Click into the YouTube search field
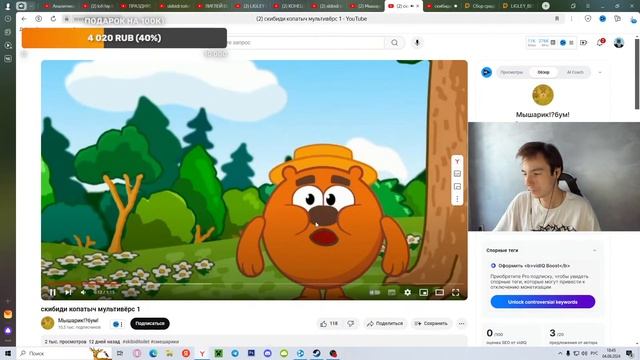The width and height of the screenshot is (640, 360). tap(304, 42)
